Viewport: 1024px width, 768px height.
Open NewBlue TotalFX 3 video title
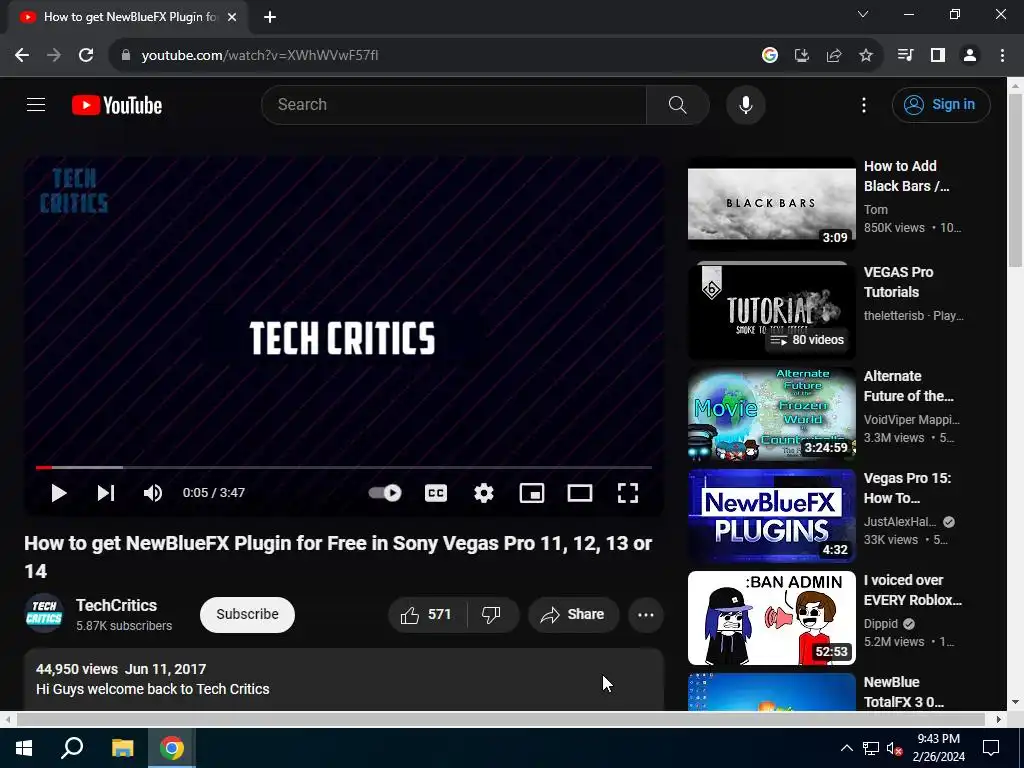904,692
